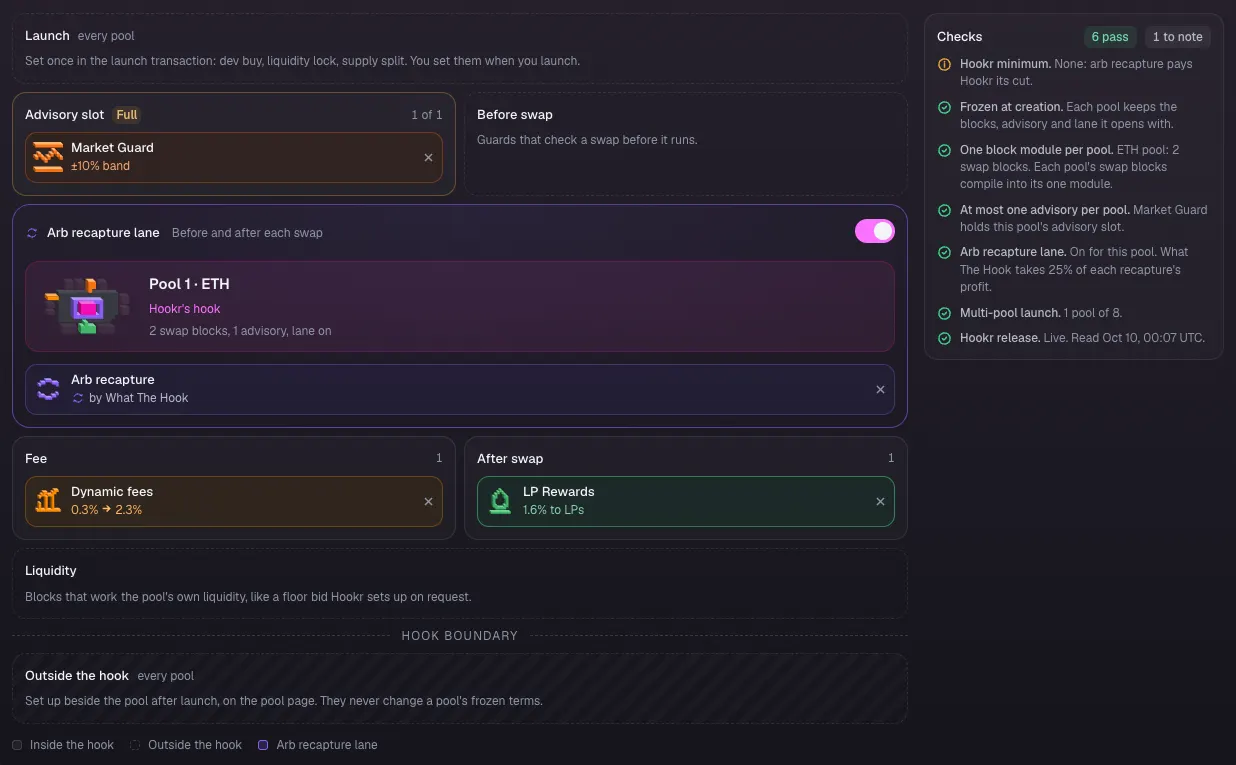Viewport: 1236px width, 765px height.
Task: Select the Inside the hook legend swatch
Action: pyautogui.click(x=17, y=745)
